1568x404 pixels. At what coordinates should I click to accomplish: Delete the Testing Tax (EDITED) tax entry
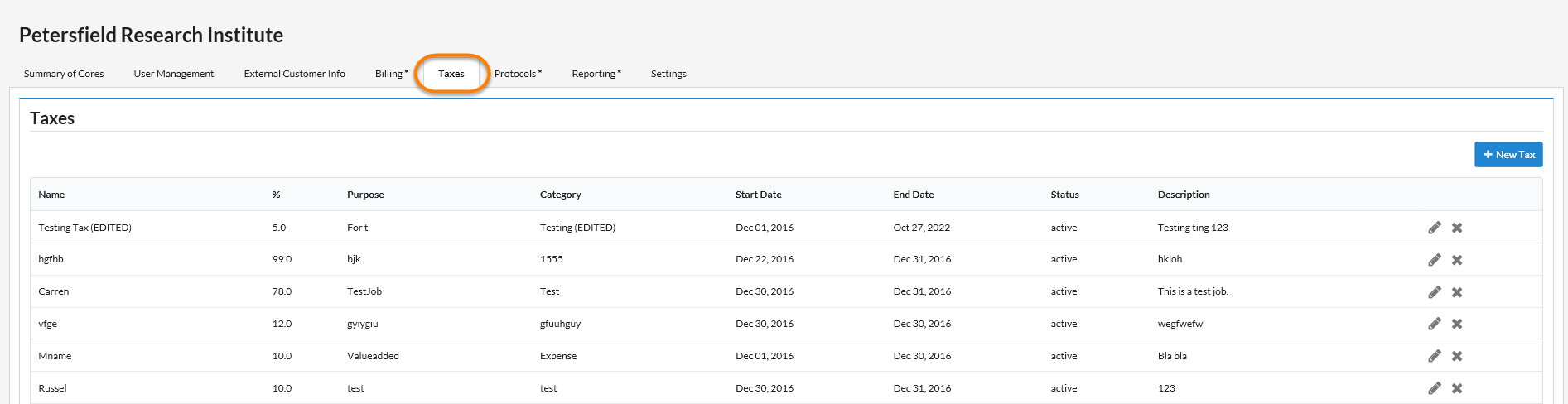pos(1457,228)
